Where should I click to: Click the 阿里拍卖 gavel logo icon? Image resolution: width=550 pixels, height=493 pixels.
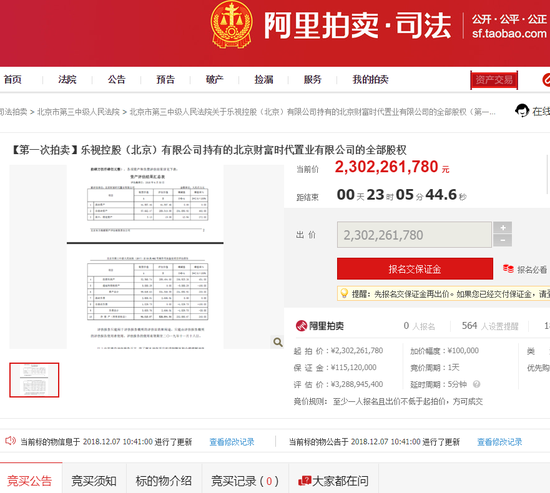(x=301, y=326)
